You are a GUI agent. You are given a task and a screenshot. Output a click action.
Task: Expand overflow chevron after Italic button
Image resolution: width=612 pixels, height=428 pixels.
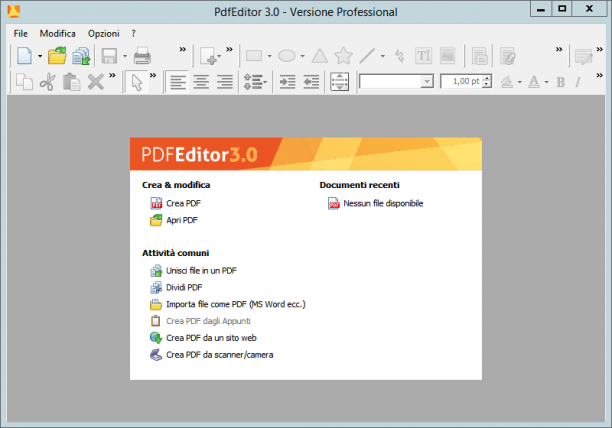(x=600, y=76)
